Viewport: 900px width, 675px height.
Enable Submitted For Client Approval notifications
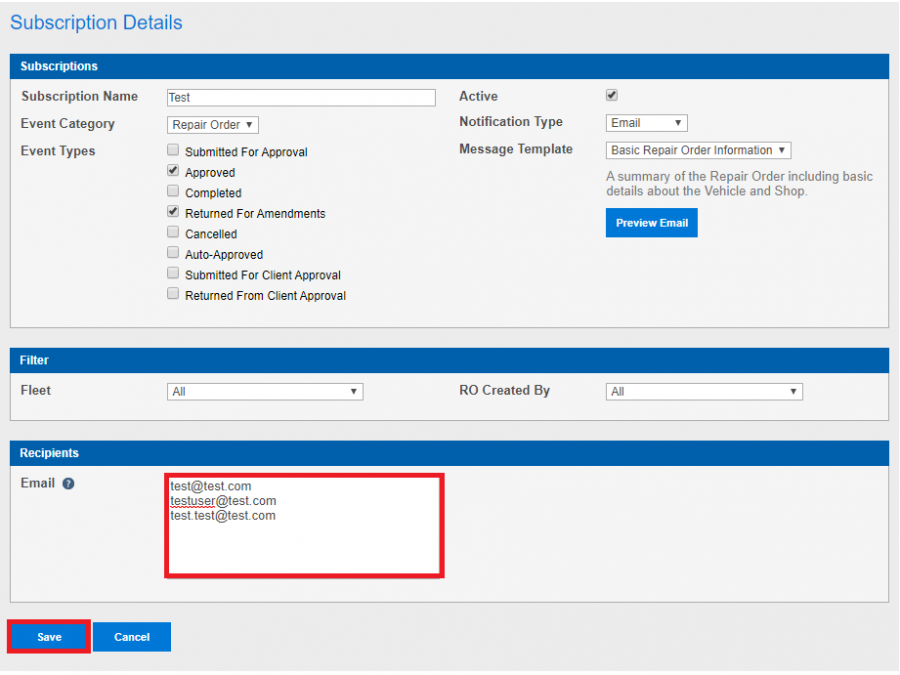(x=173, y=274)
